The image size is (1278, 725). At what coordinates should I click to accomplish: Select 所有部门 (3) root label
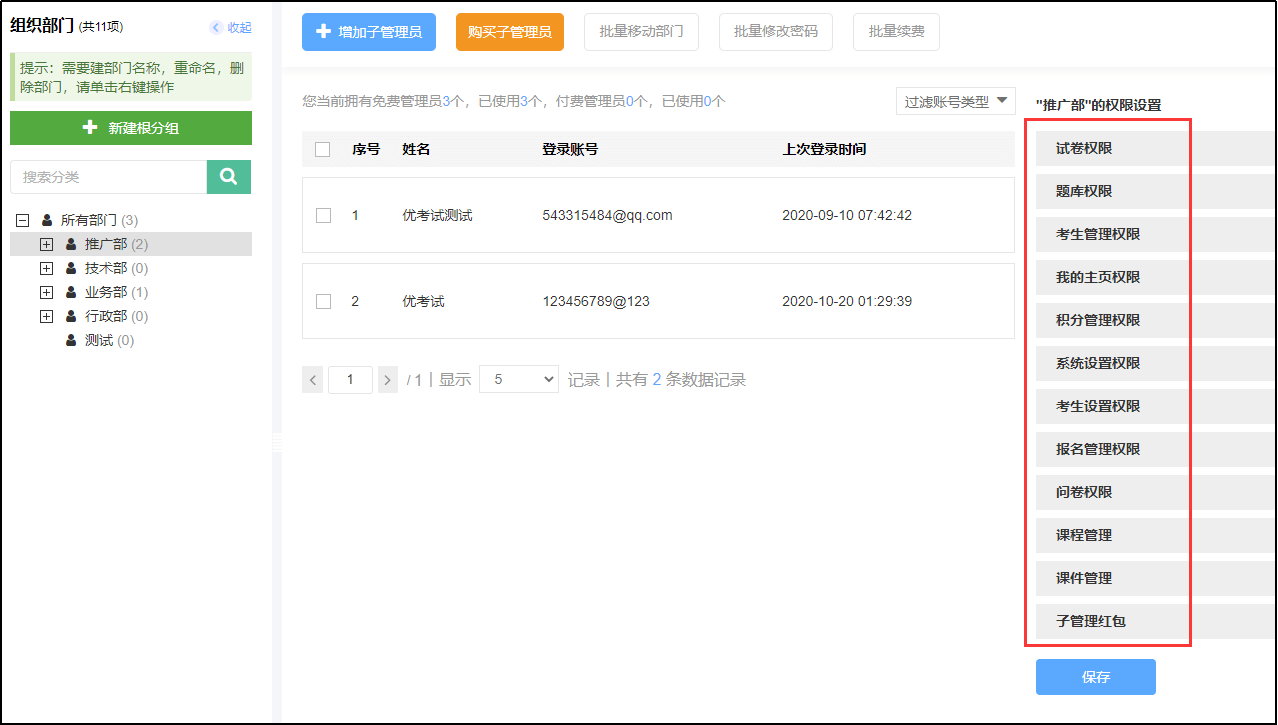99,220
